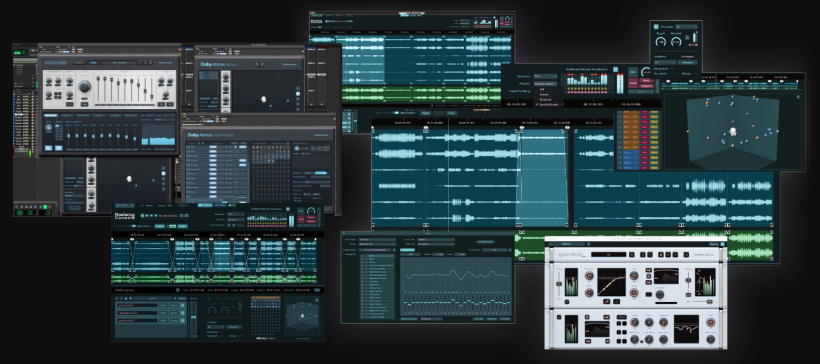Click the Release knob in loudness panel

[x=676, y=42]
